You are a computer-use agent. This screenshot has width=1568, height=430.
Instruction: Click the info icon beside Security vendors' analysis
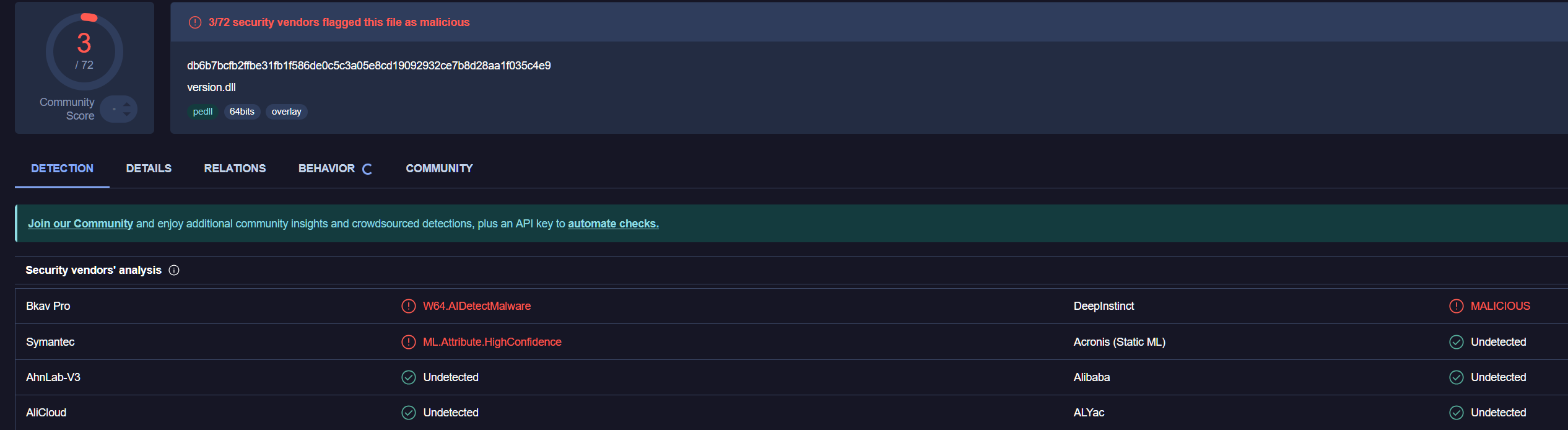[174, 270]
